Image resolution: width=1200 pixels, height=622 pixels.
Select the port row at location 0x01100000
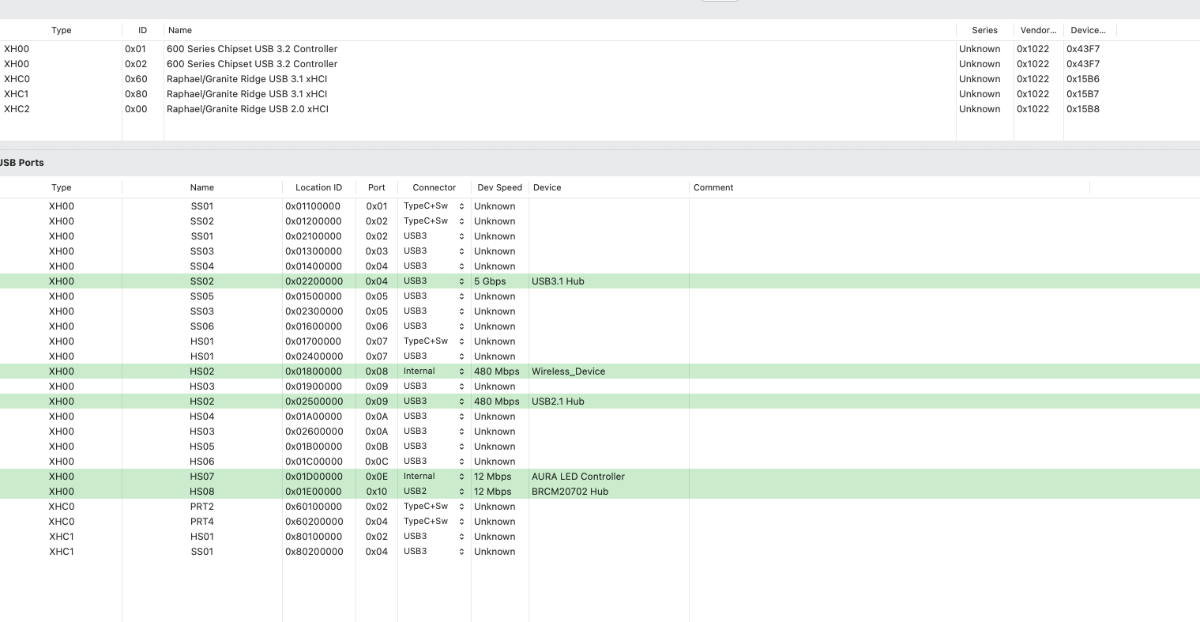[313, 206]
